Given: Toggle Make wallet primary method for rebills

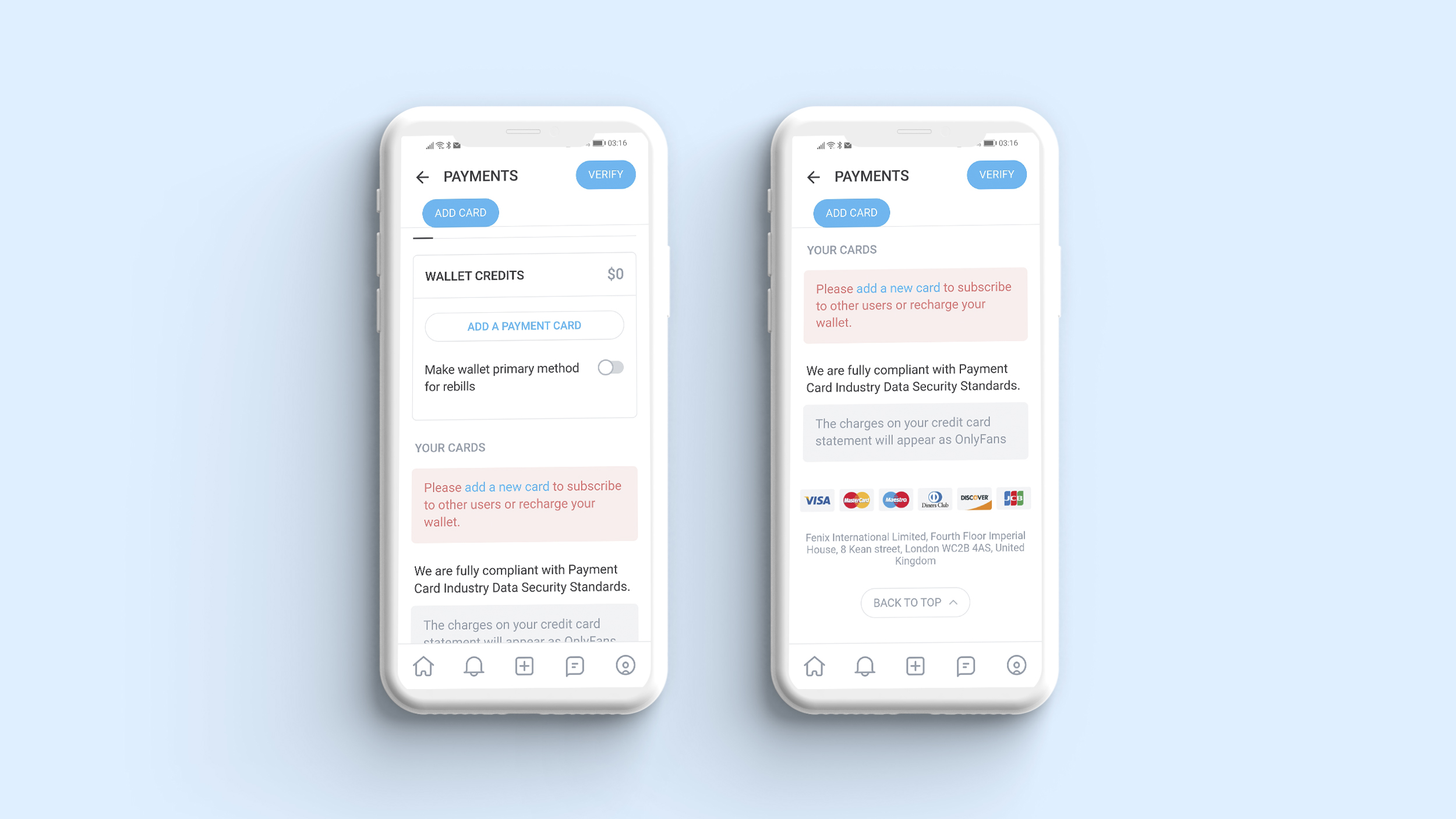Looking at the screenshot, I should tap(610, 367).
